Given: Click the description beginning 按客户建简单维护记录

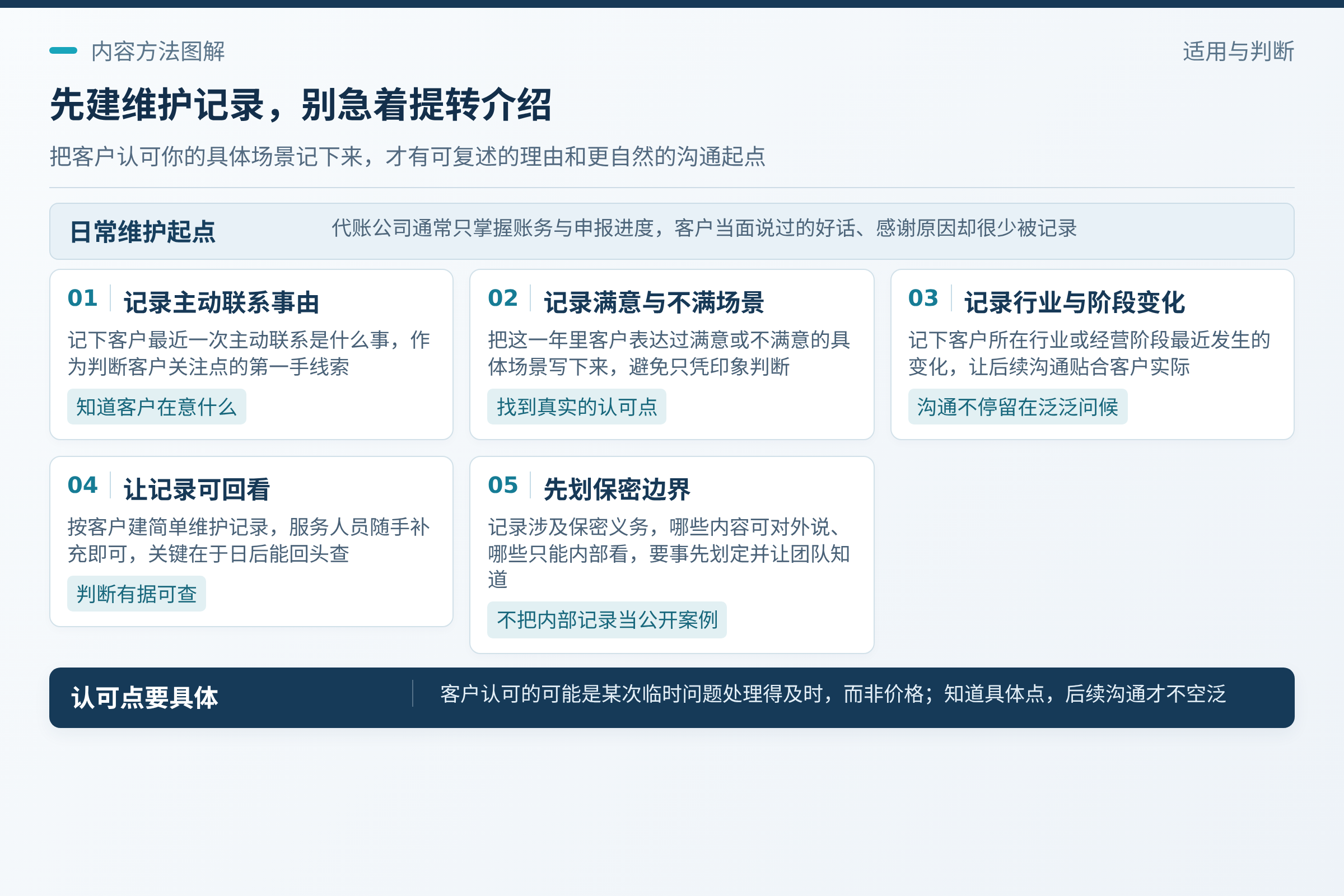Looking at the screenshot, I should point(249,540).
